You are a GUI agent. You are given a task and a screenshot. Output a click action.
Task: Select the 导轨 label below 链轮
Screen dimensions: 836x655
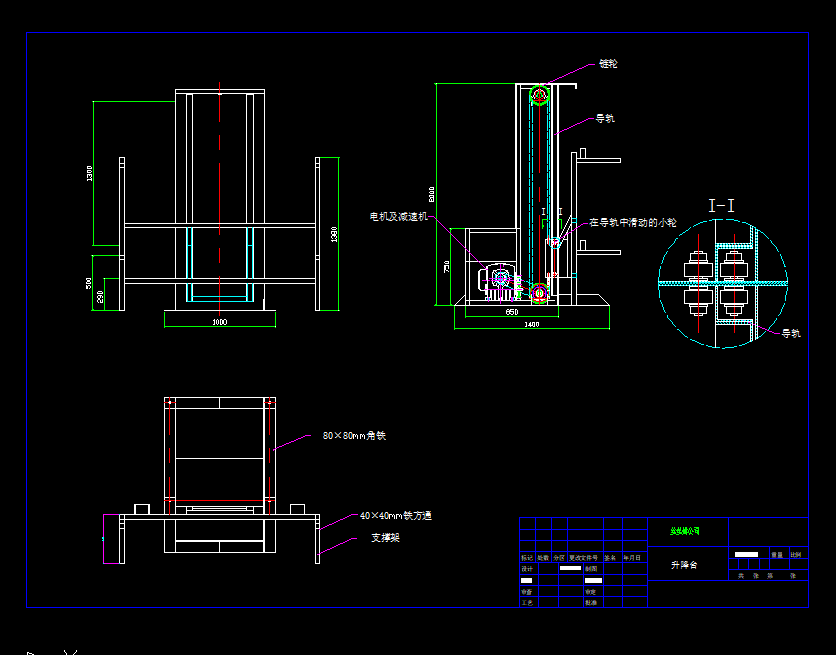click(x=605, y=118)
